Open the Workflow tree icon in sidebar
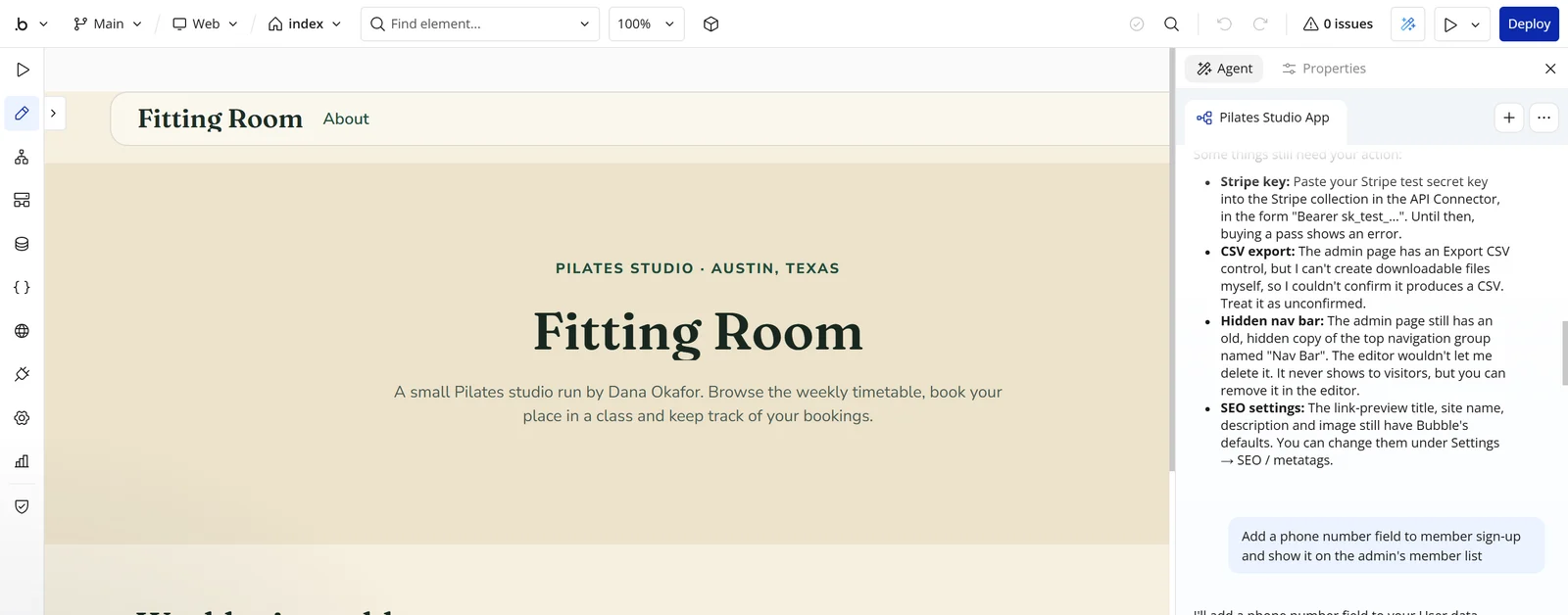The width and height of the screenshot is (1568, 615). tap(22, 157)
